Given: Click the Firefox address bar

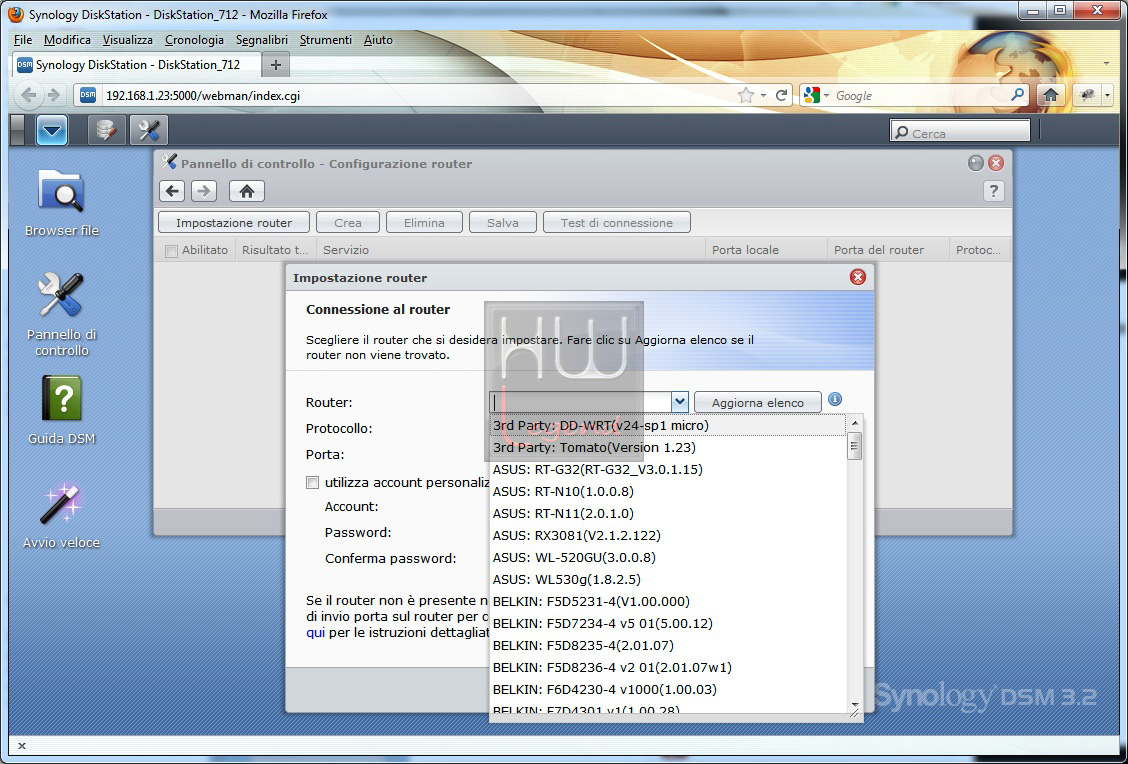Looking at the screenshot, I should (417, 95).
